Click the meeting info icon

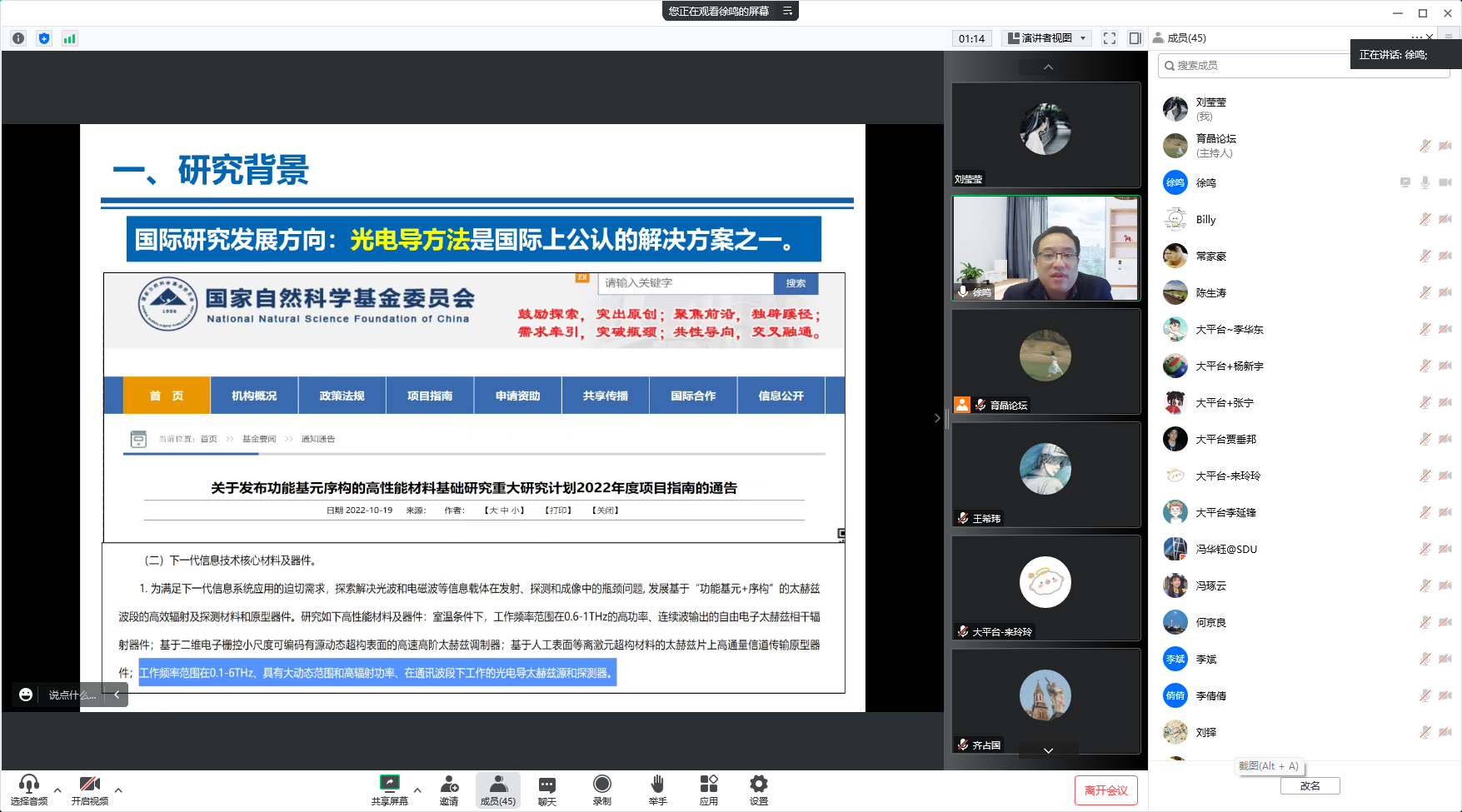click(x=18, y=38)
